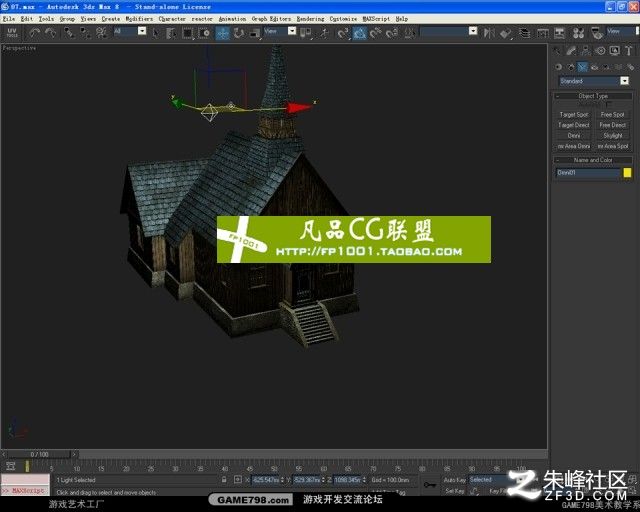Toggle the Auto Key button

click(x=454, y=480)
